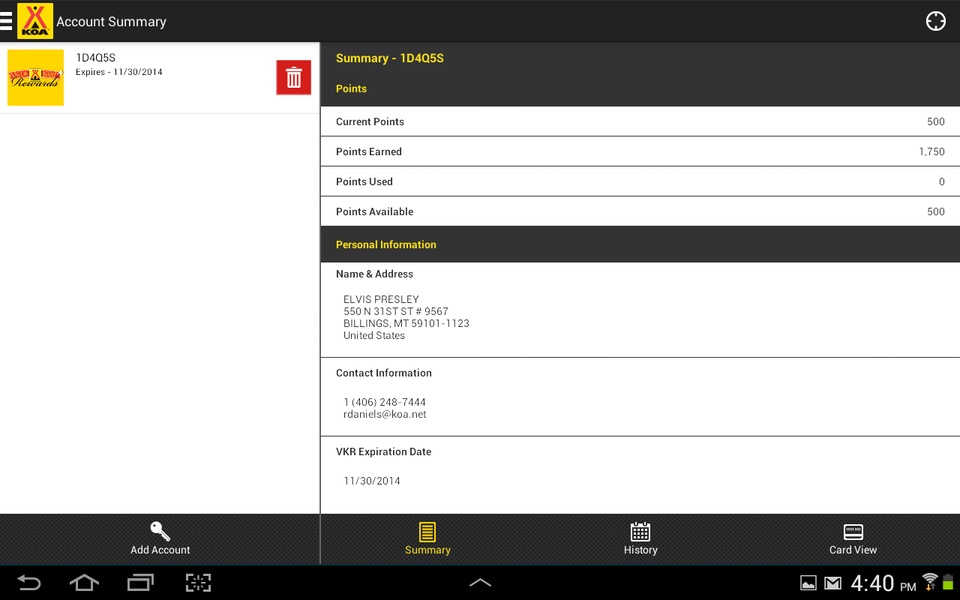Tap the email rdaniels@koa.net

pos(384,414)
